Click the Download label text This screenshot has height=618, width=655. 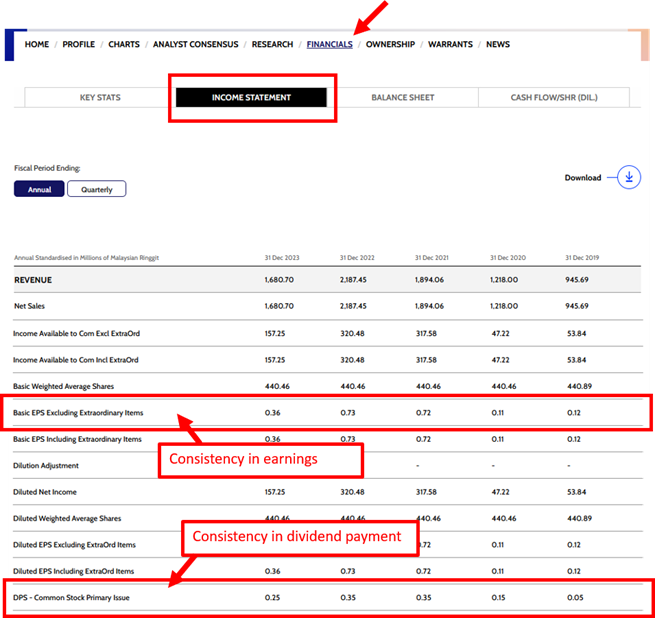(583, 178)
